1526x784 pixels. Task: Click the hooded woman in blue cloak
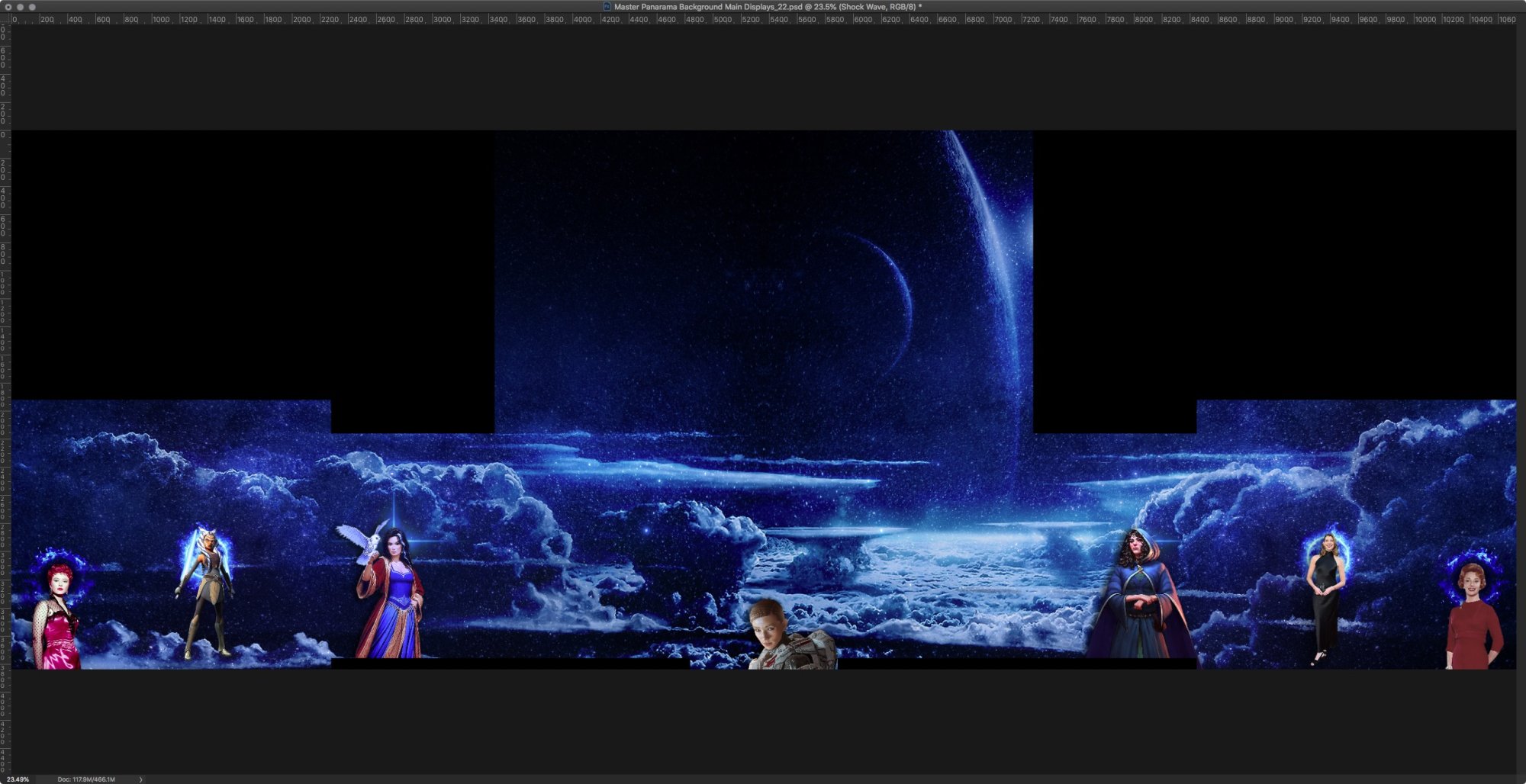tap(1140, 593)
